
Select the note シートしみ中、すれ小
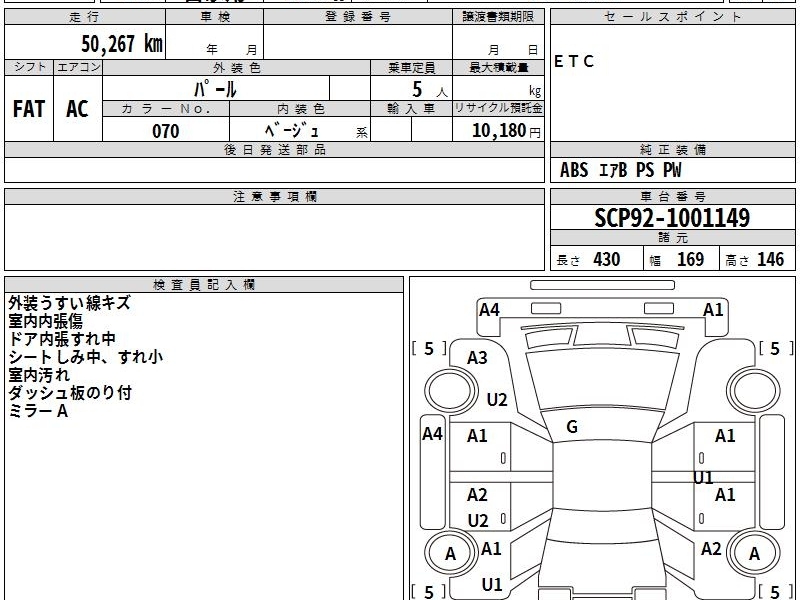[85, 357]
